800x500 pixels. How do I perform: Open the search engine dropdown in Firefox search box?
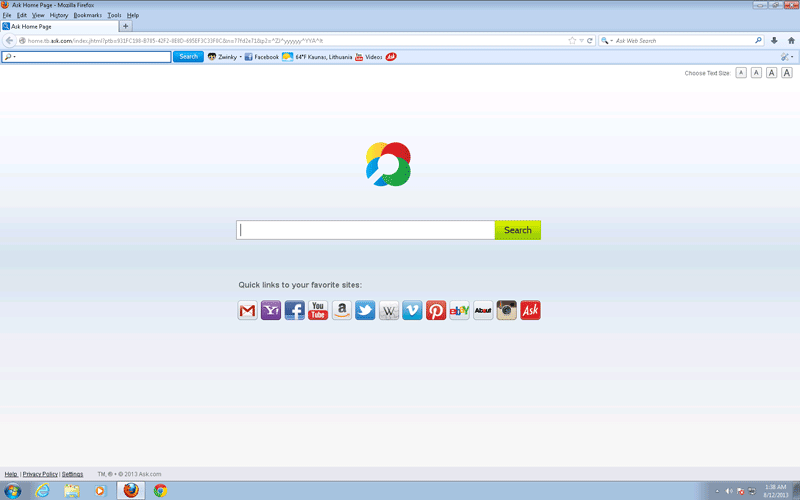607,41
